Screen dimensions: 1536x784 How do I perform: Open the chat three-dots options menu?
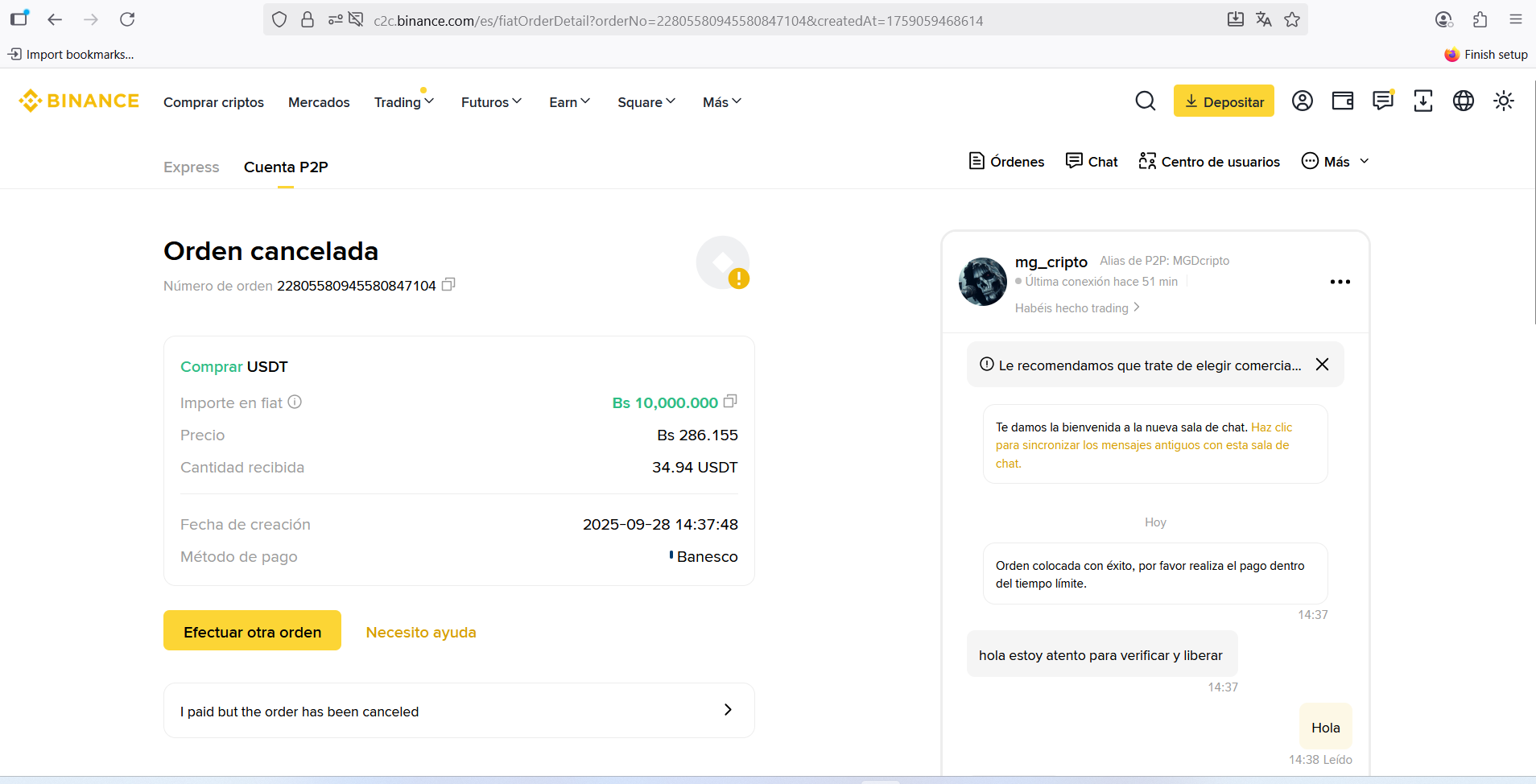(1340, 282)
